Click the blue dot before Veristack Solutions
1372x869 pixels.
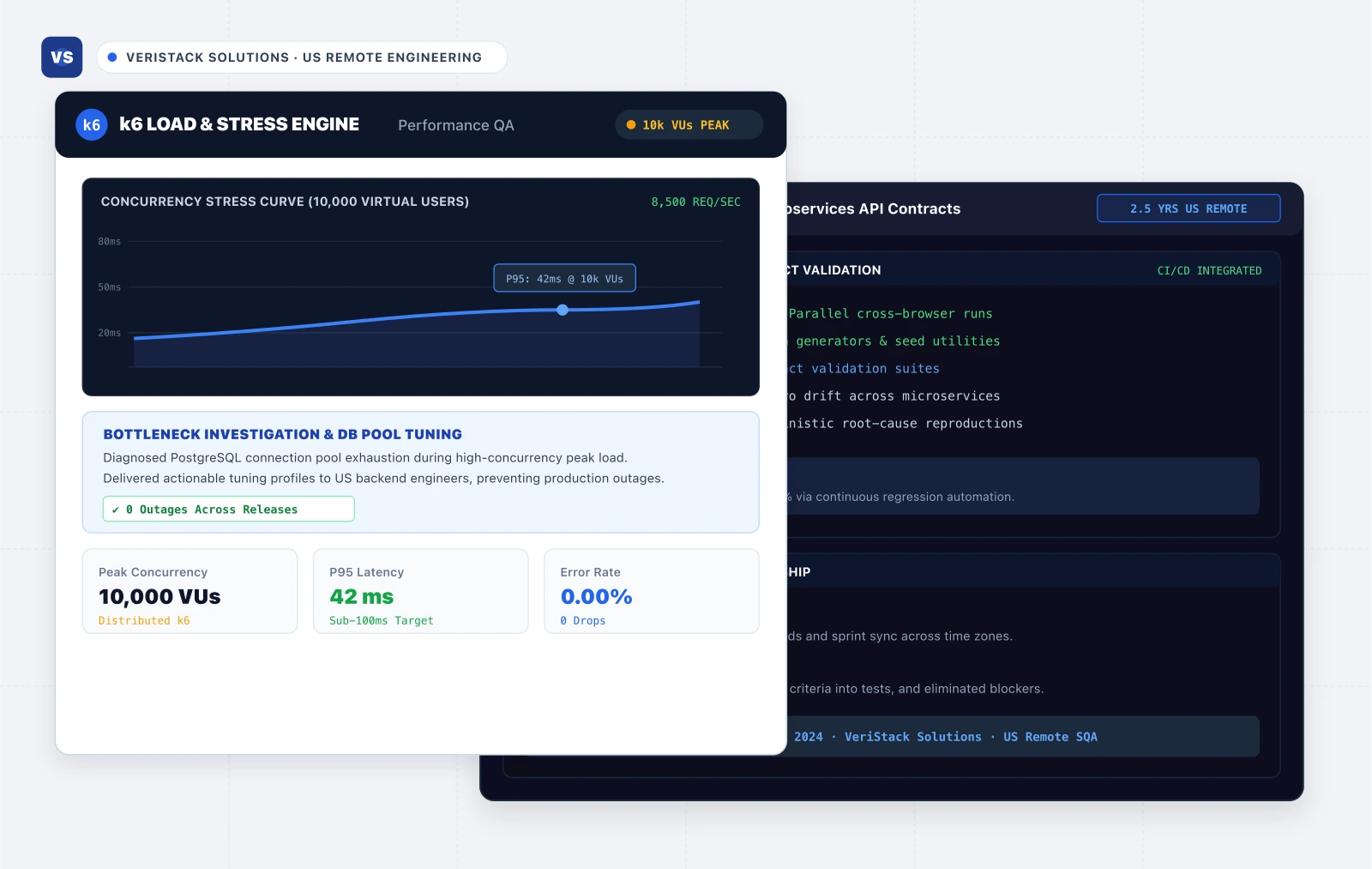(112, 57)
